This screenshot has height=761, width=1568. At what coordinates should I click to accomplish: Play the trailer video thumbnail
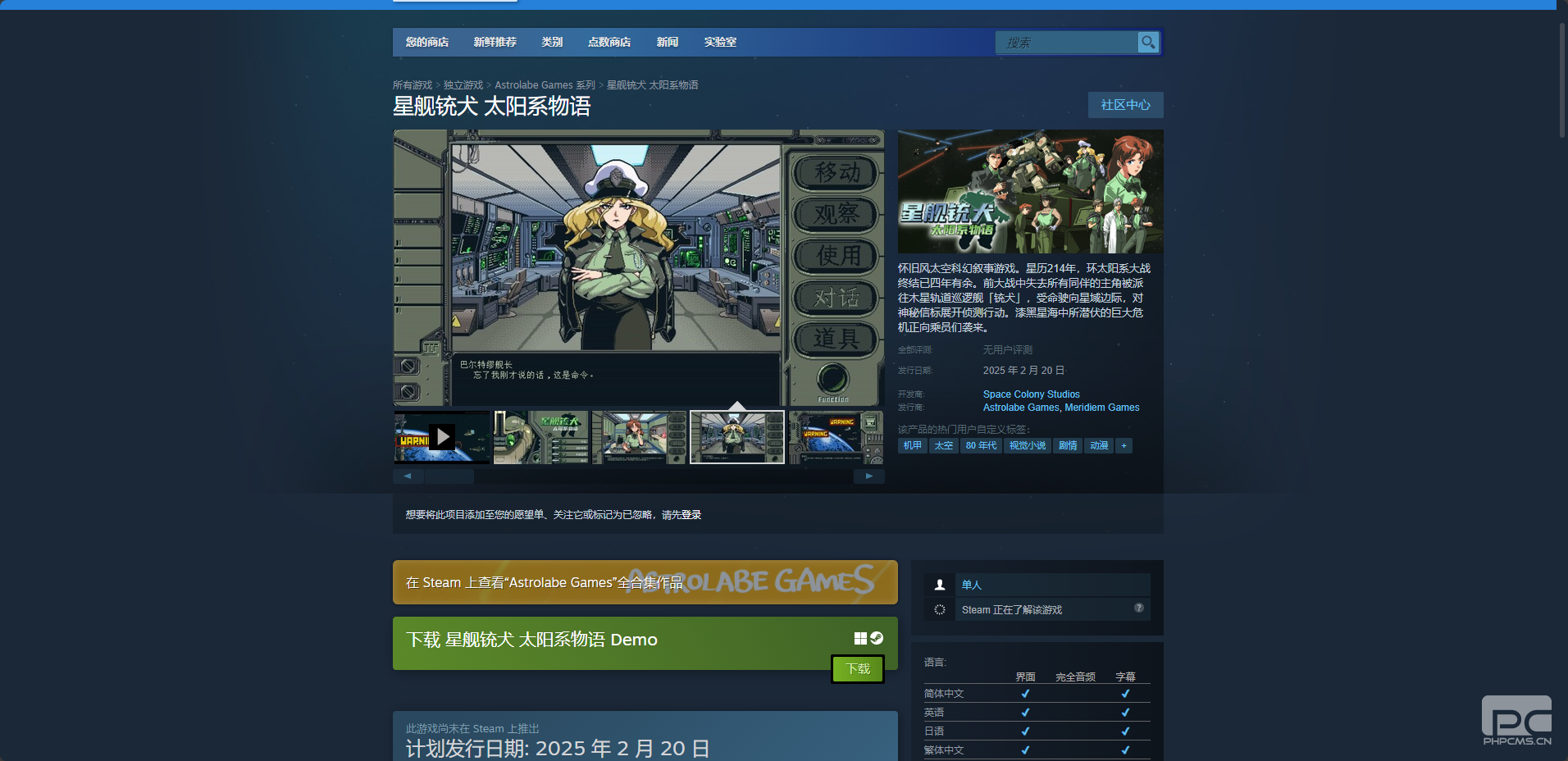pyautogui.click(x=442, y=437)
